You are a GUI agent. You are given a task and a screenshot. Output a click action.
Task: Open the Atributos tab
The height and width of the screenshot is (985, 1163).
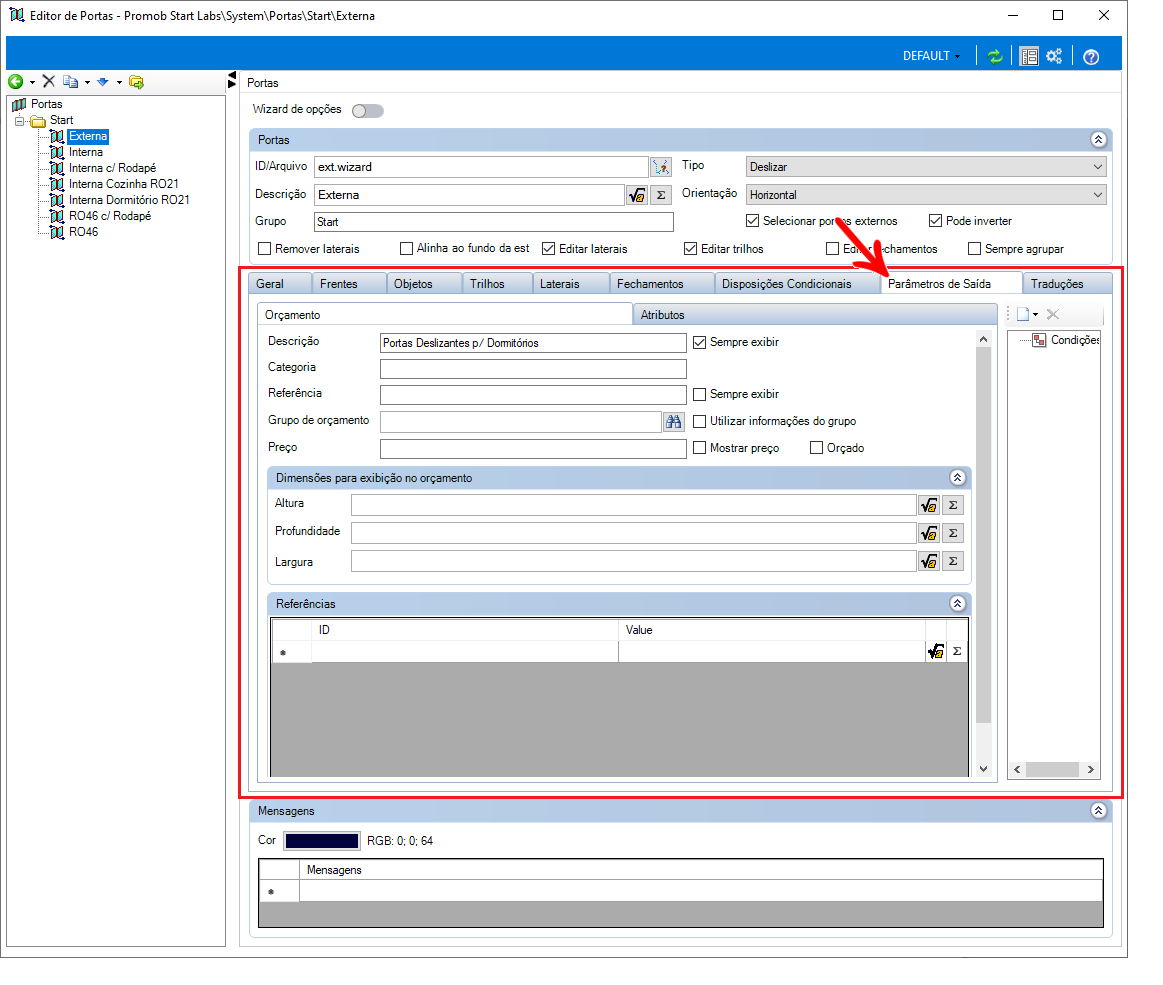point(662,315)
